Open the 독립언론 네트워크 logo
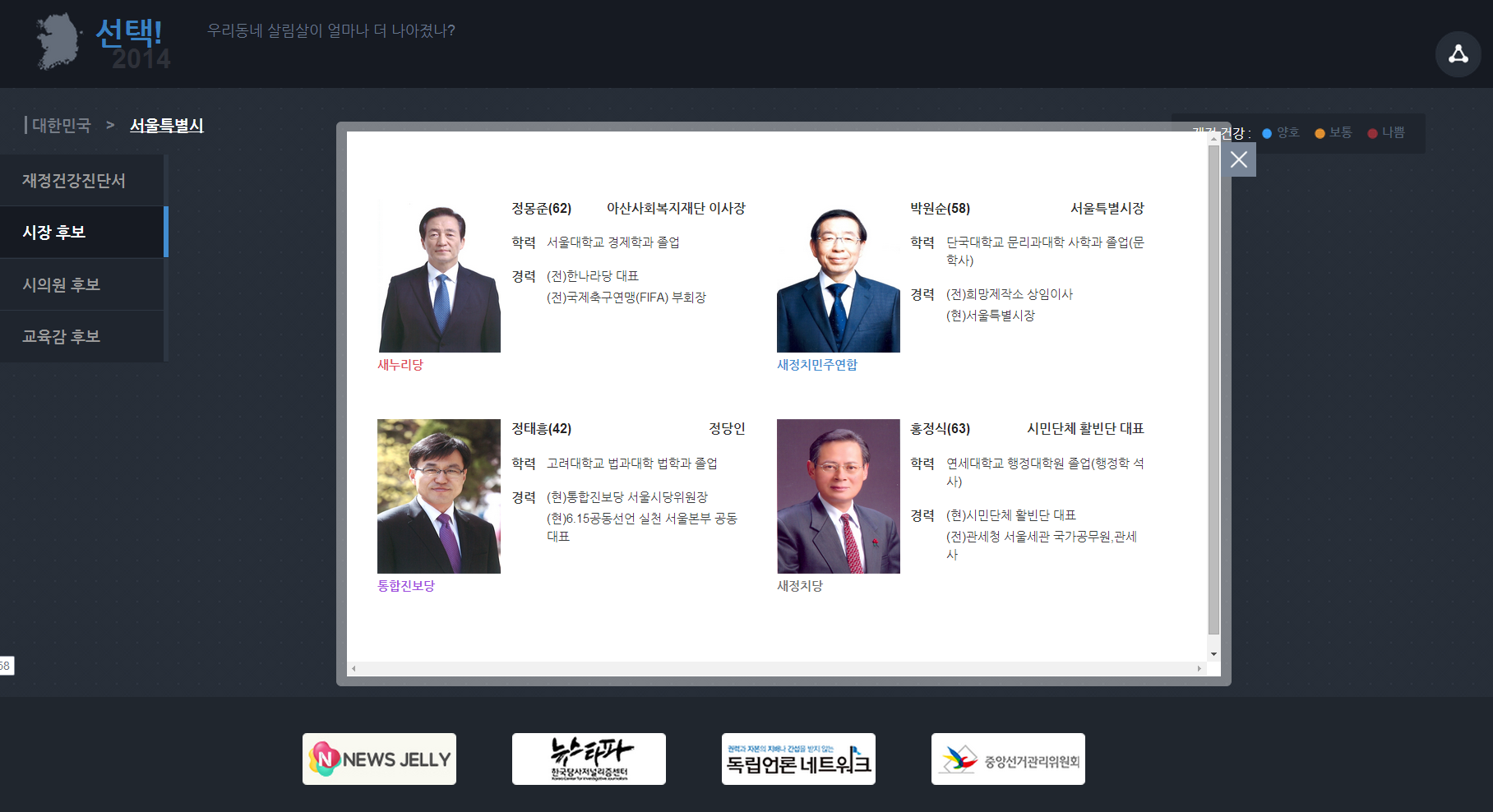The height and width of the screenshot is (812, 1493). click(x=798, y=759)
